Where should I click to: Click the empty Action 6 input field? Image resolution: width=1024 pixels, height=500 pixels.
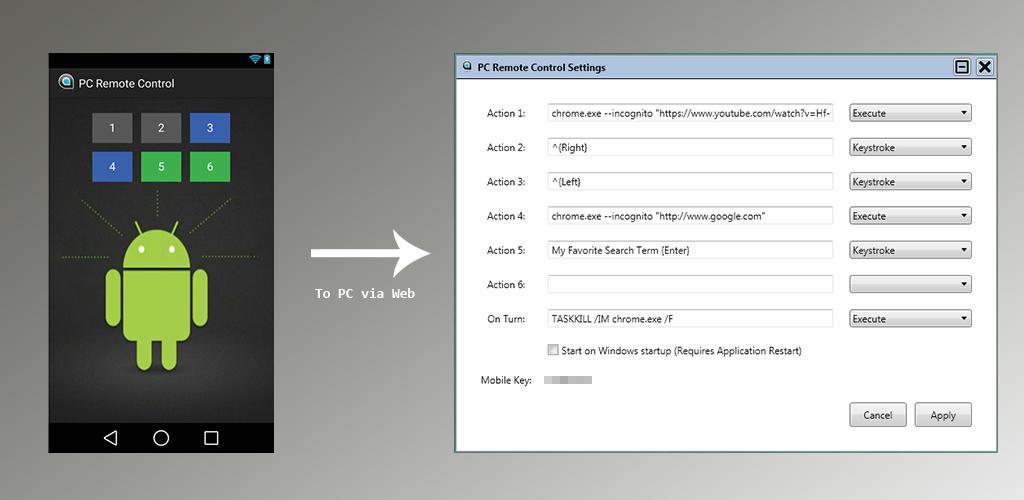[x=690, y=285]
